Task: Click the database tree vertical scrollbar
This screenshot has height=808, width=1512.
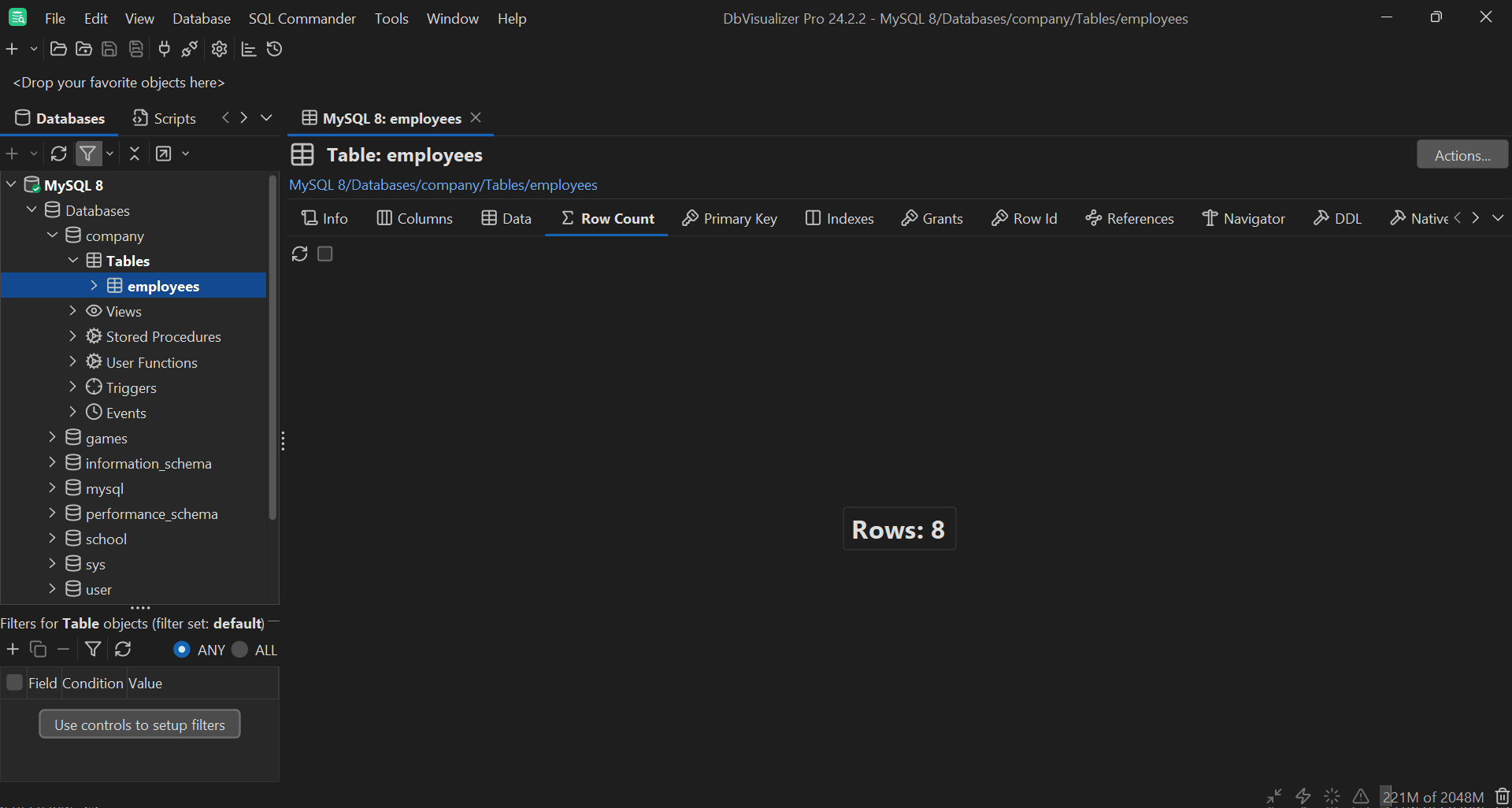Action: [x=272, y=347]
